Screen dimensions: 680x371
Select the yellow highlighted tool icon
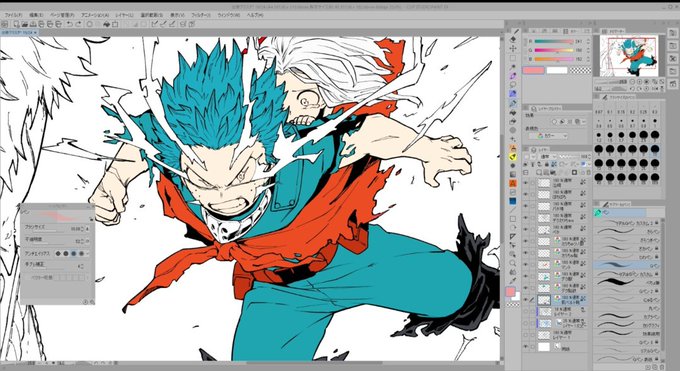click(513, 157)
